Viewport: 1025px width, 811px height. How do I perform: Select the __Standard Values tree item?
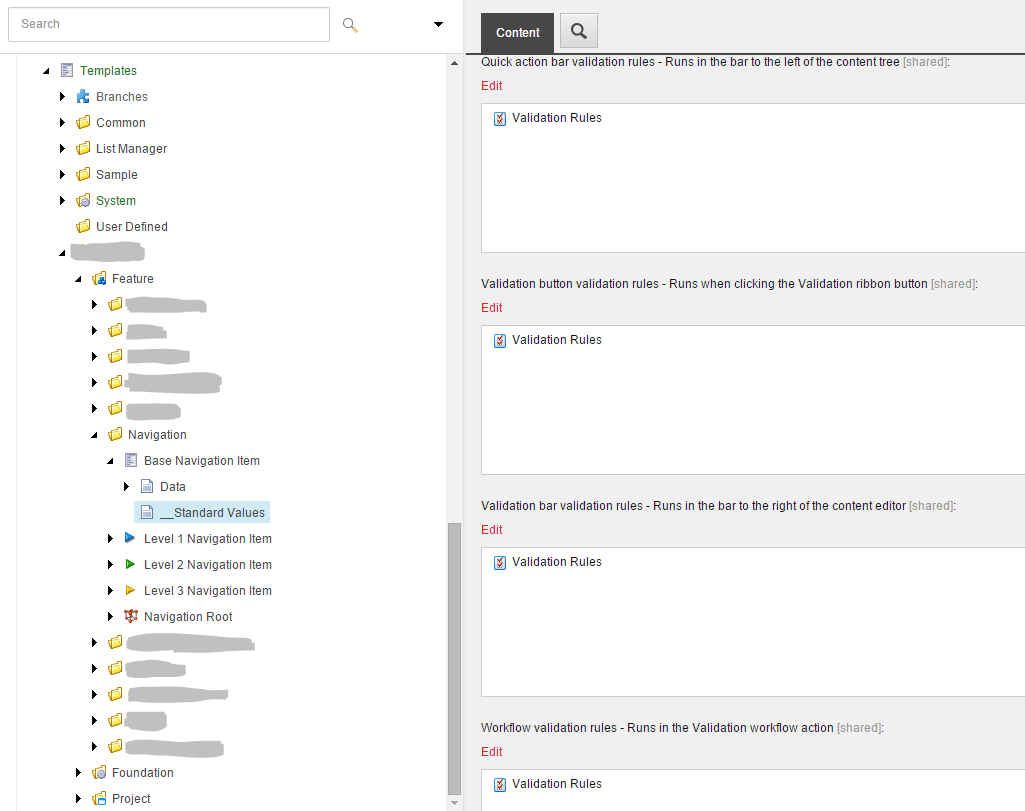212,513
